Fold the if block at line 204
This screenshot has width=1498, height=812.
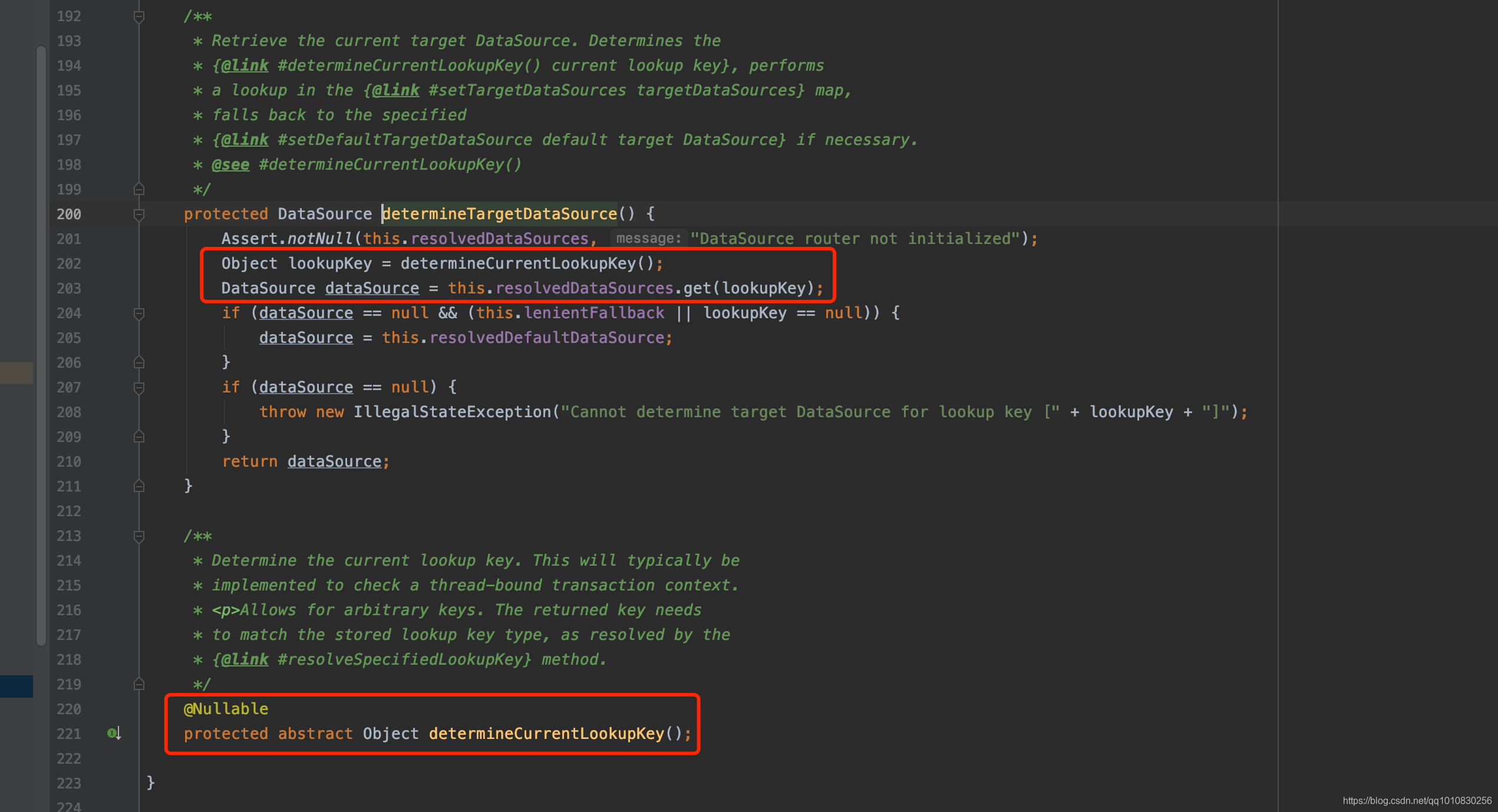coord(139,313)
